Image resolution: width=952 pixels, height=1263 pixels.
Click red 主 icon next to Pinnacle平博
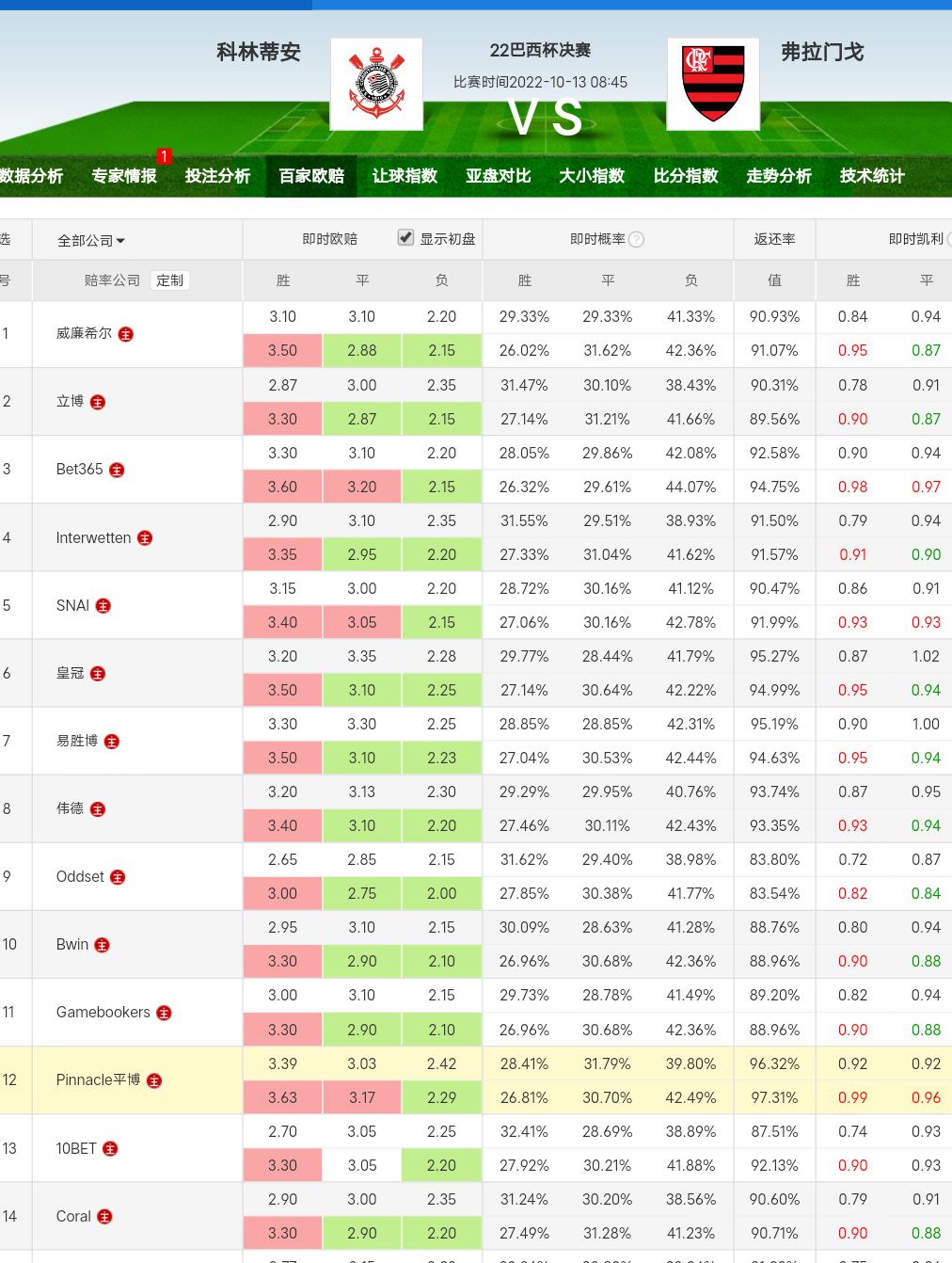[154, 1080]
